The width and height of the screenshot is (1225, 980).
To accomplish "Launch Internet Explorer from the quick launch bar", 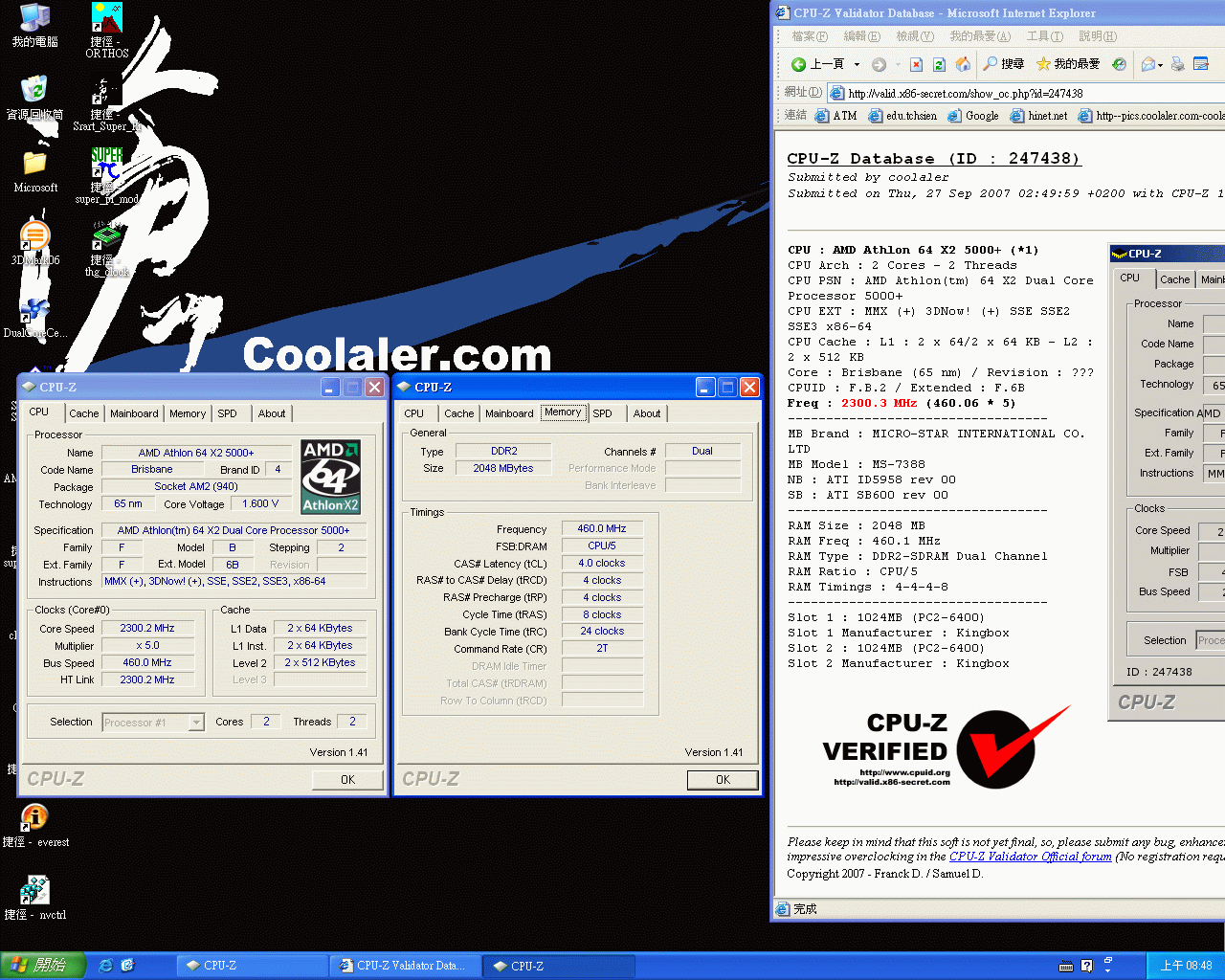I will [x=106, y=966].
